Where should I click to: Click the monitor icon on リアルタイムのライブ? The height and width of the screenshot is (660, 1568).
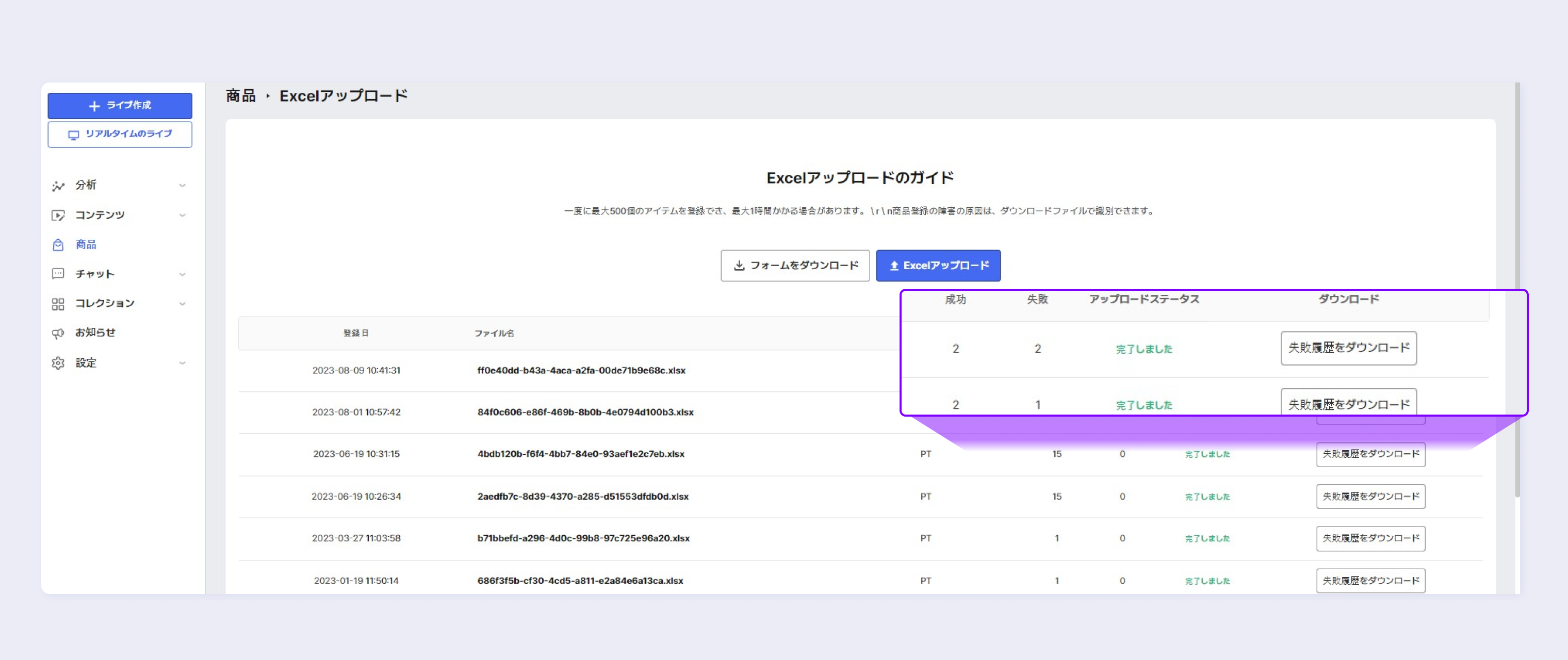point(74,135)
